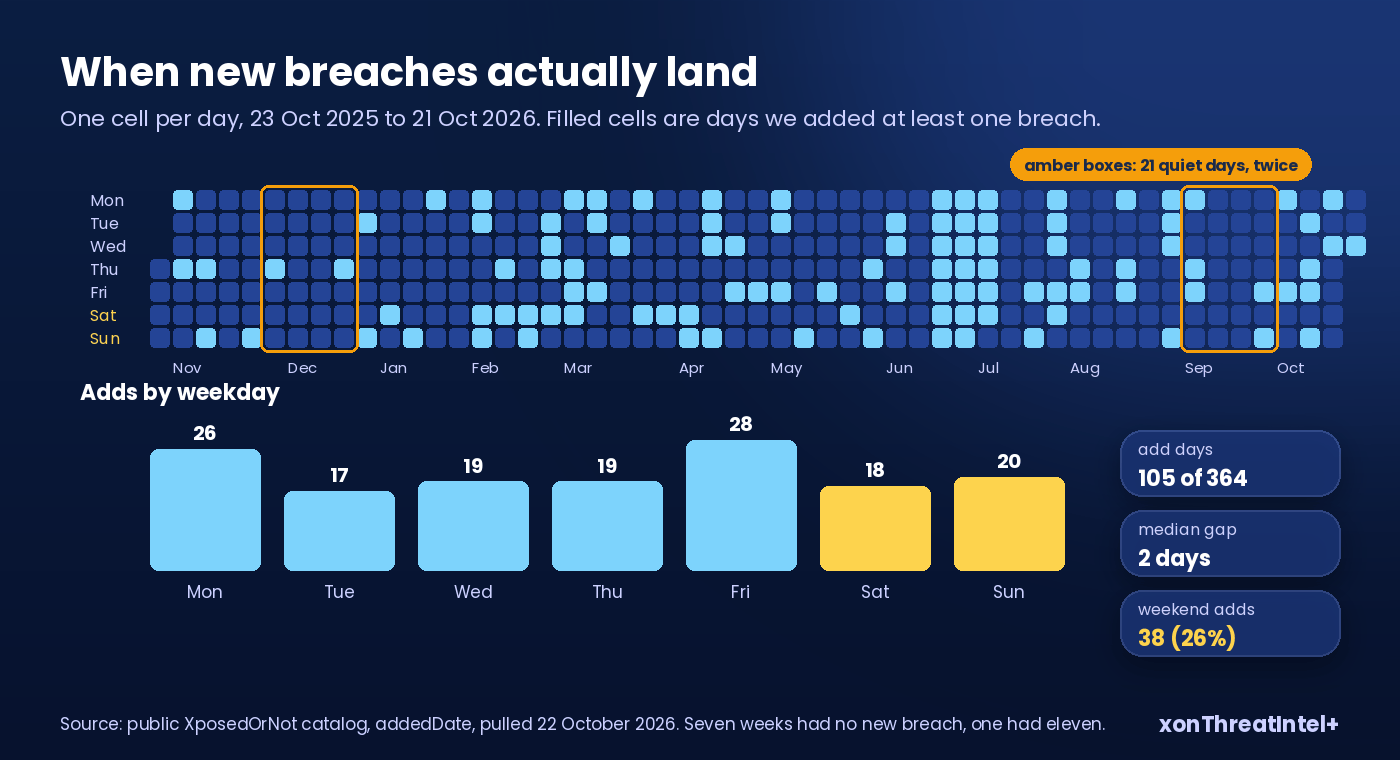Click the Sun row label in heatmap
This screenshot has width=1400, height=760.
point(105,338)
